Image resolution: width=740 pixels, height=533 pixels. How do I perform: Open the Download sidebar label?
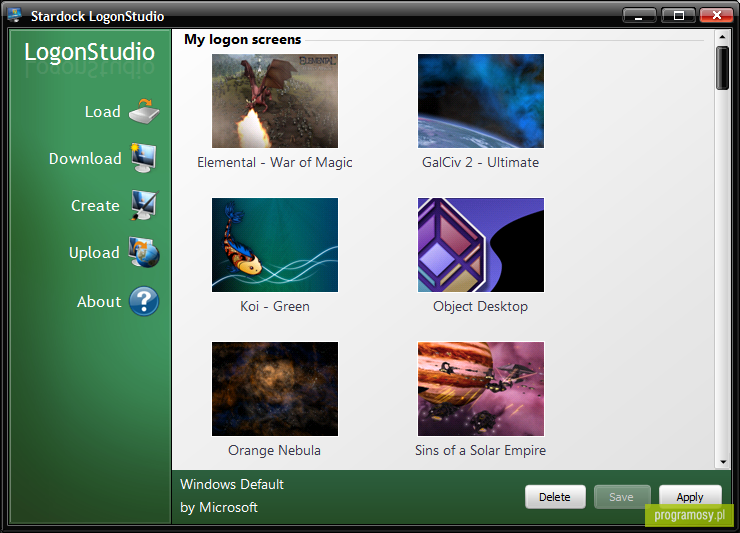pos(85,159)
